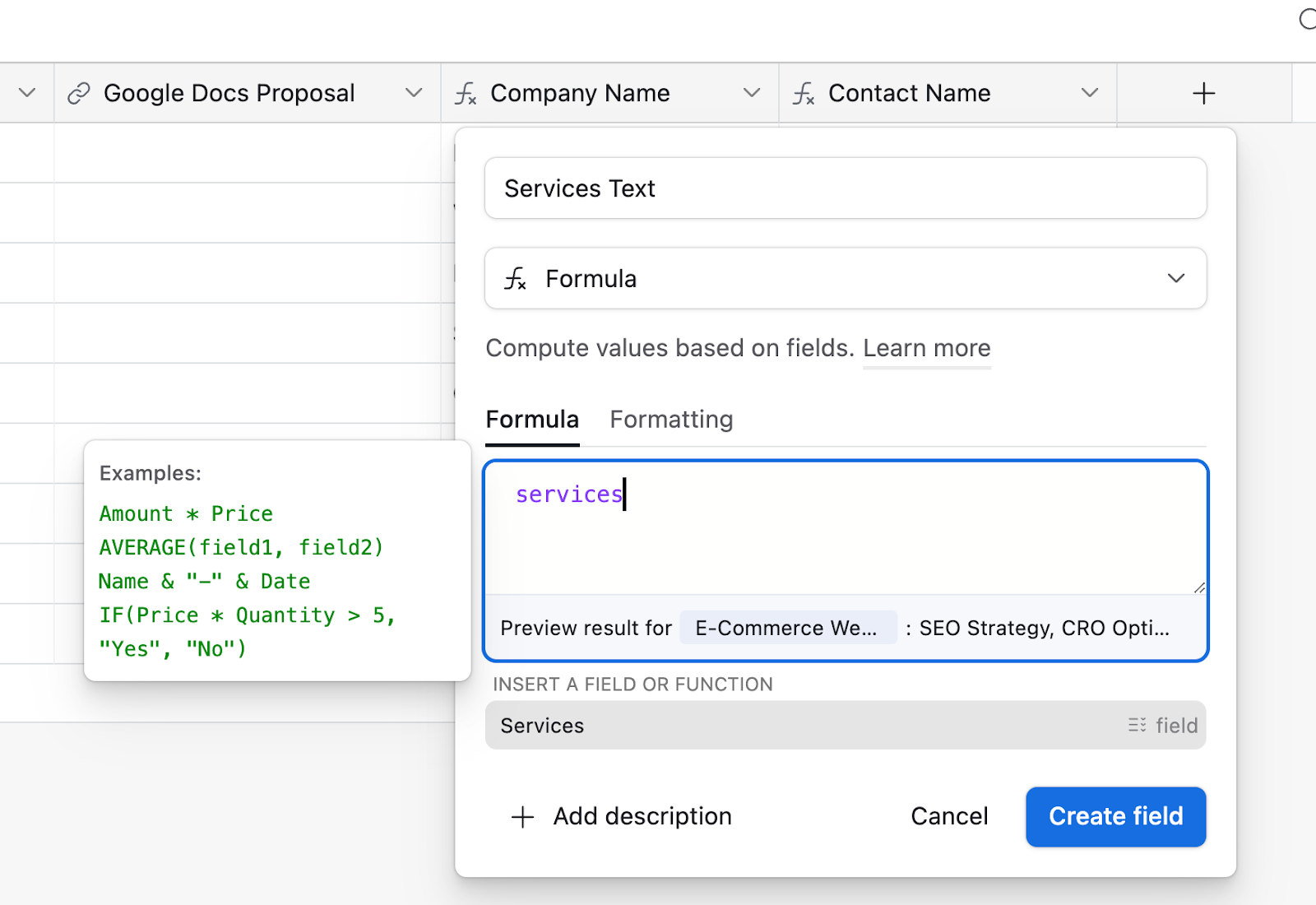Click the 'AVERAGE(field1, field2)' example formula
1316x905 pixels.
point(241,548)
